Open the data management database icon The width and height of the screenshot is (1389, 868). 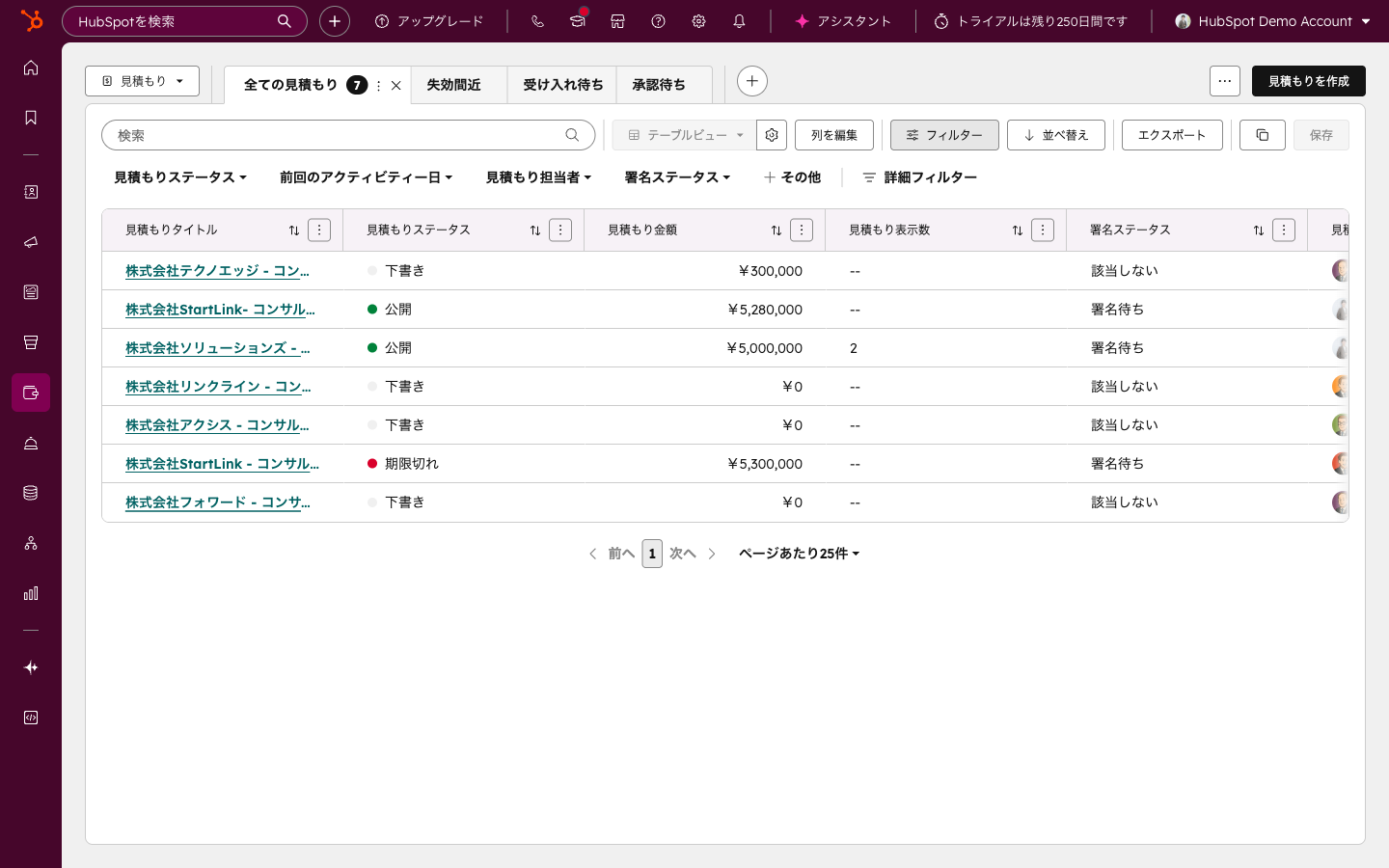[31, 492]
